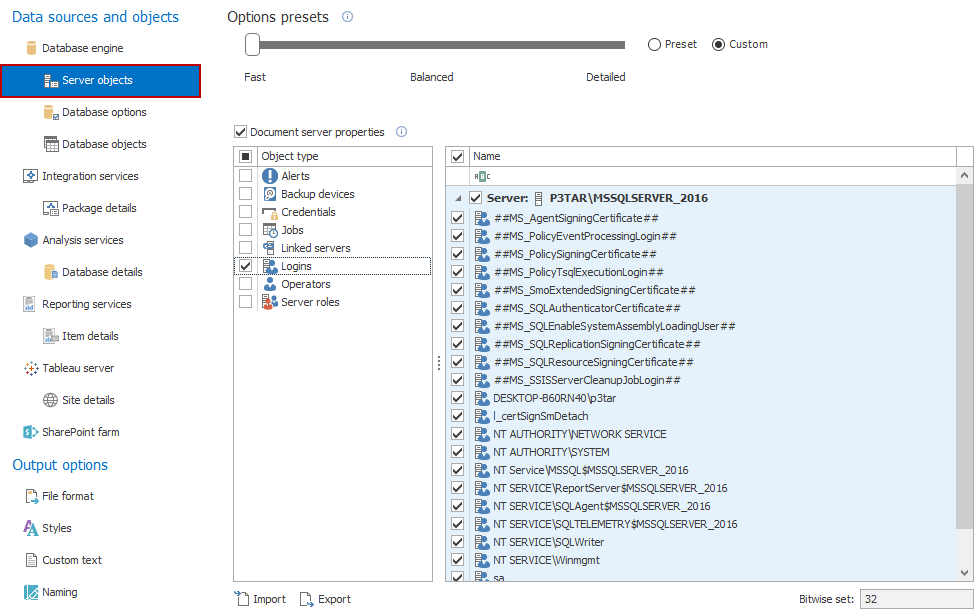Open the Database engine section

click(82, 48)
